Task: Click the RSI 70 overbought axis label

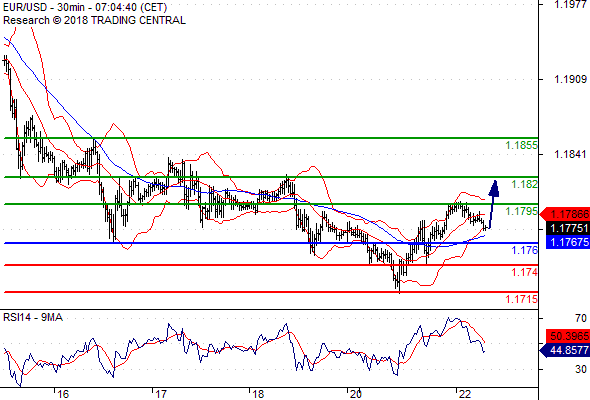Action: [581, 318]
